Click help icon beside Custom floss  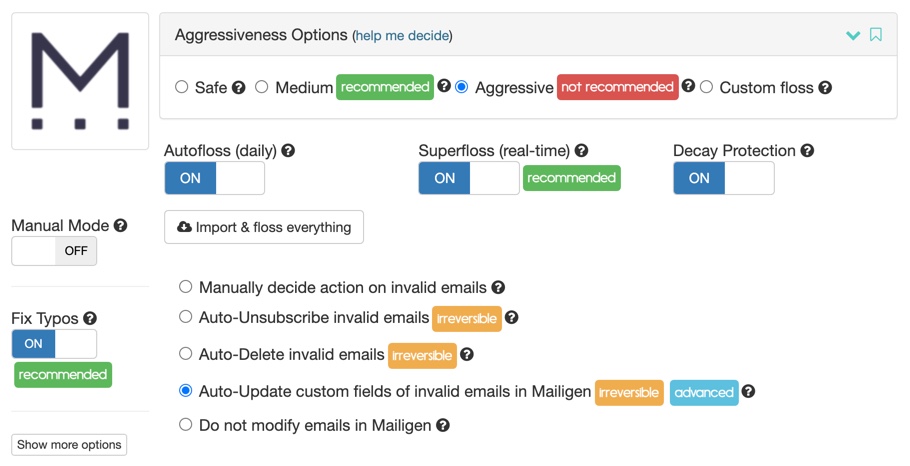[825, 88]
